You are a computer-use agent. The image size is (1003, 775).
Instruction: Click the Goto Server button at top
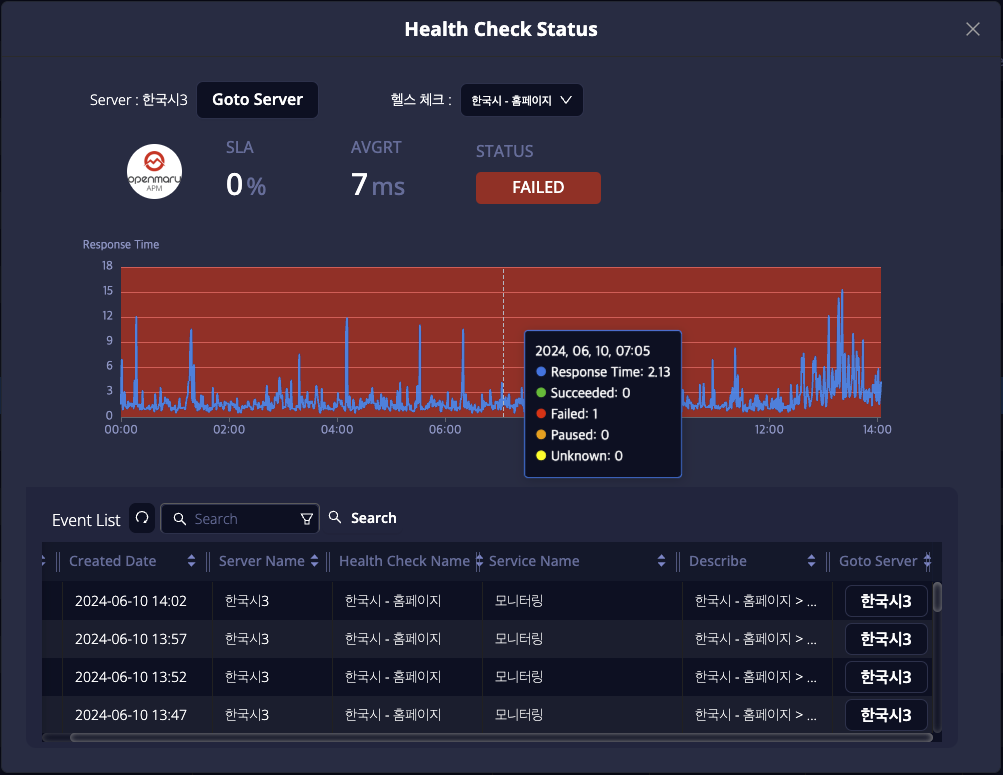pyautogui.click(x=257, y=100)
